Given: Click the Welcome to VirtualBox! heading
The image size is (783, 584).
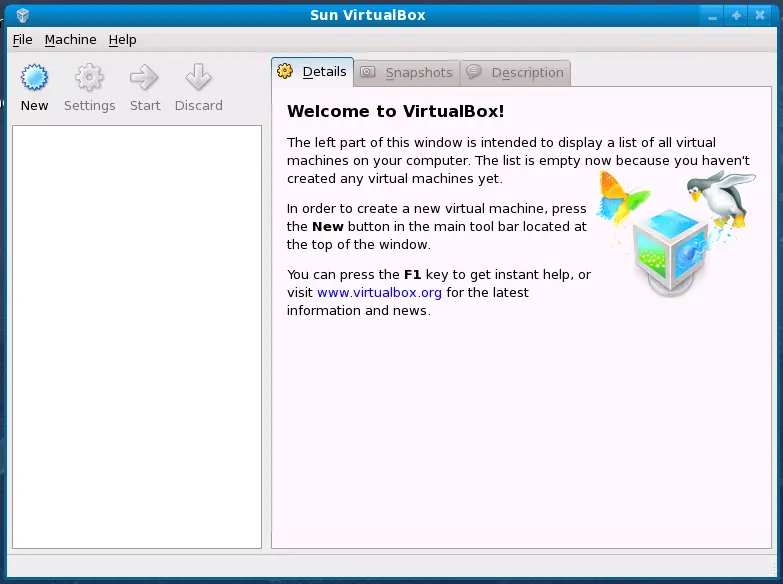Looking at the screenshot, I should pyautogui.click(x=395, y=111).
